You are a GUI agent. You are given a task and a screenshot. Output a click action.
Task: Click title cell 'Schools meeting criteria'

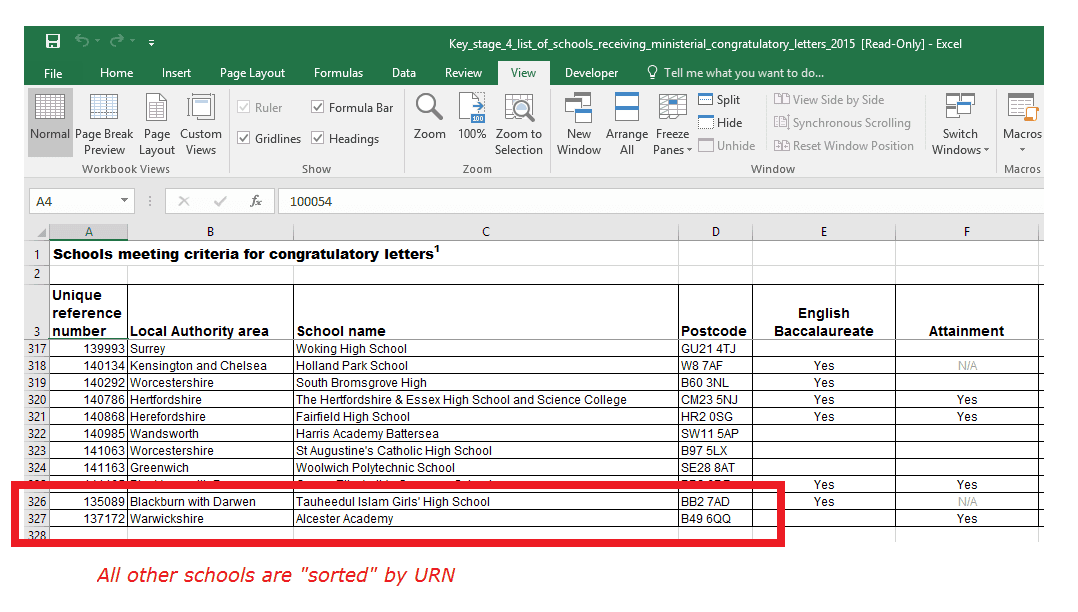pyautogui.click(x=246, y=254)
